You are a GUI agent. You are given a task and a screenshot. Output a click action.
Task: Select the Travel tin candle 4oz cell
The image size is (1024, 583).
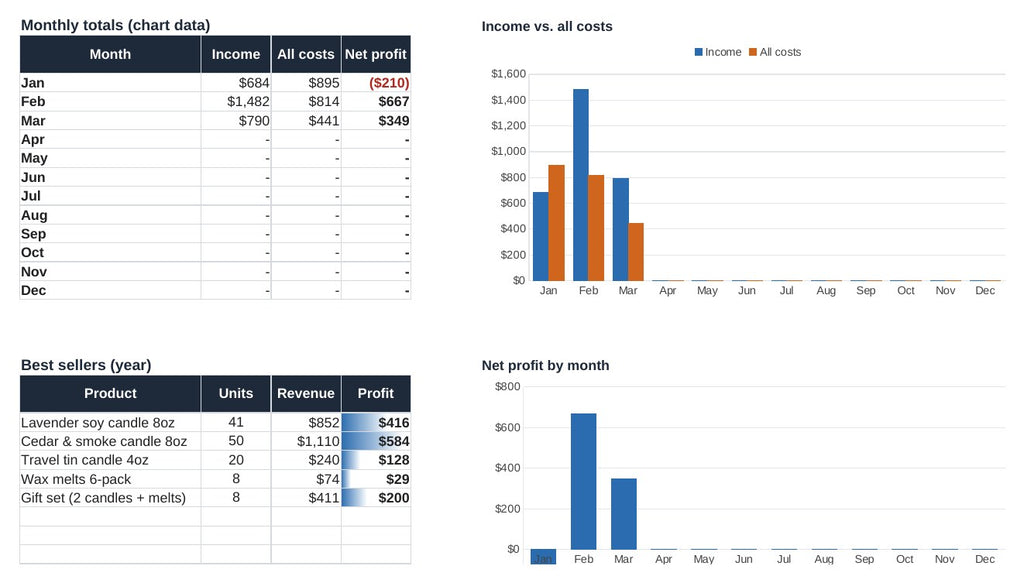click(110, 460)
